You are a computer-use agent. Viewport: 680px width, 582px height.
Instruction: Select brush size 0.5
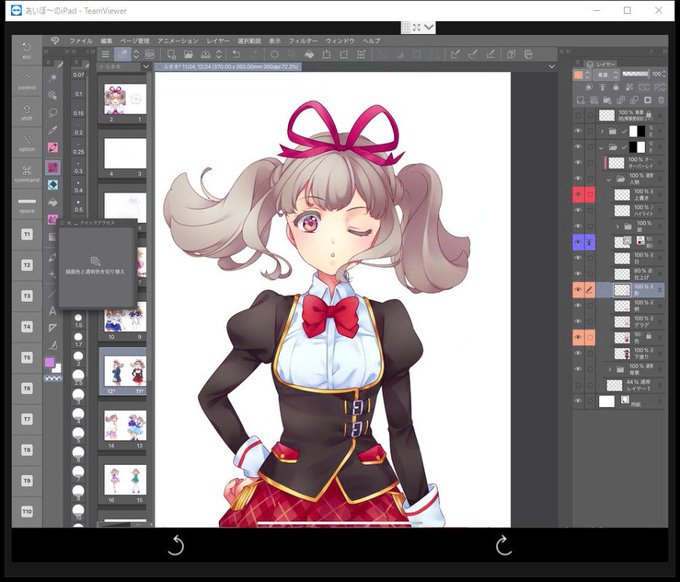coord(78,206)
